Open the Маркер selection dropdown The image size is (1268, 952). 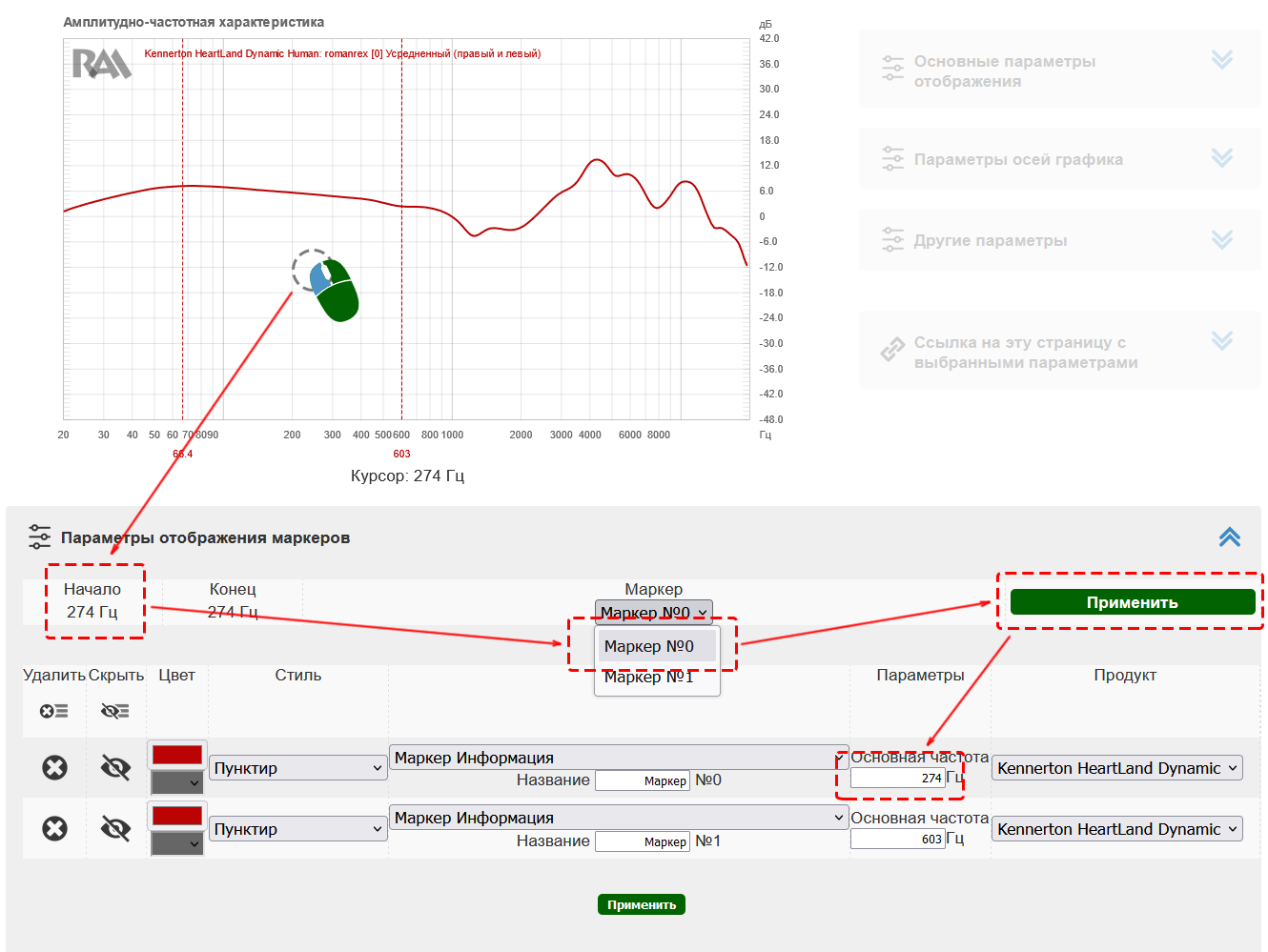pos(653,613)
